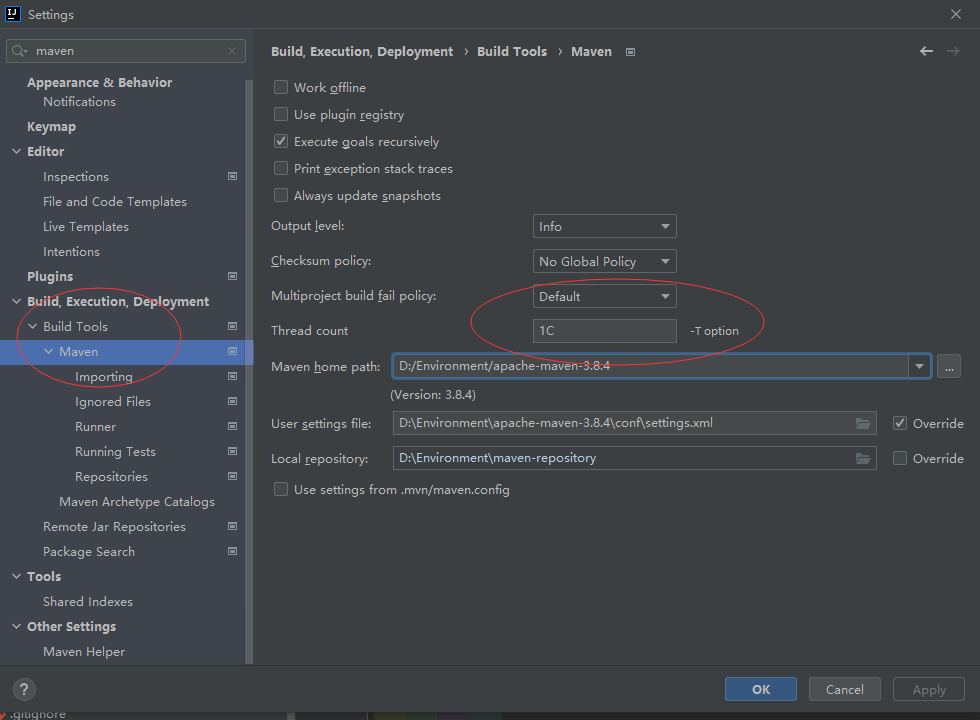
Task: Open the Output level dropdown
Action: click(x=604, y=227)
